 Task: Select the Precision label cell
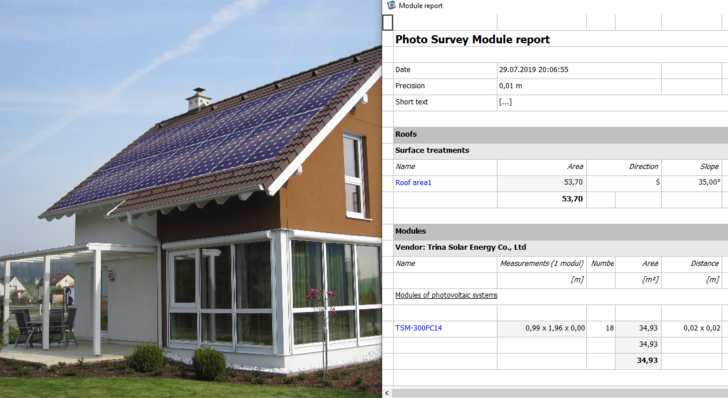[445, 86]
